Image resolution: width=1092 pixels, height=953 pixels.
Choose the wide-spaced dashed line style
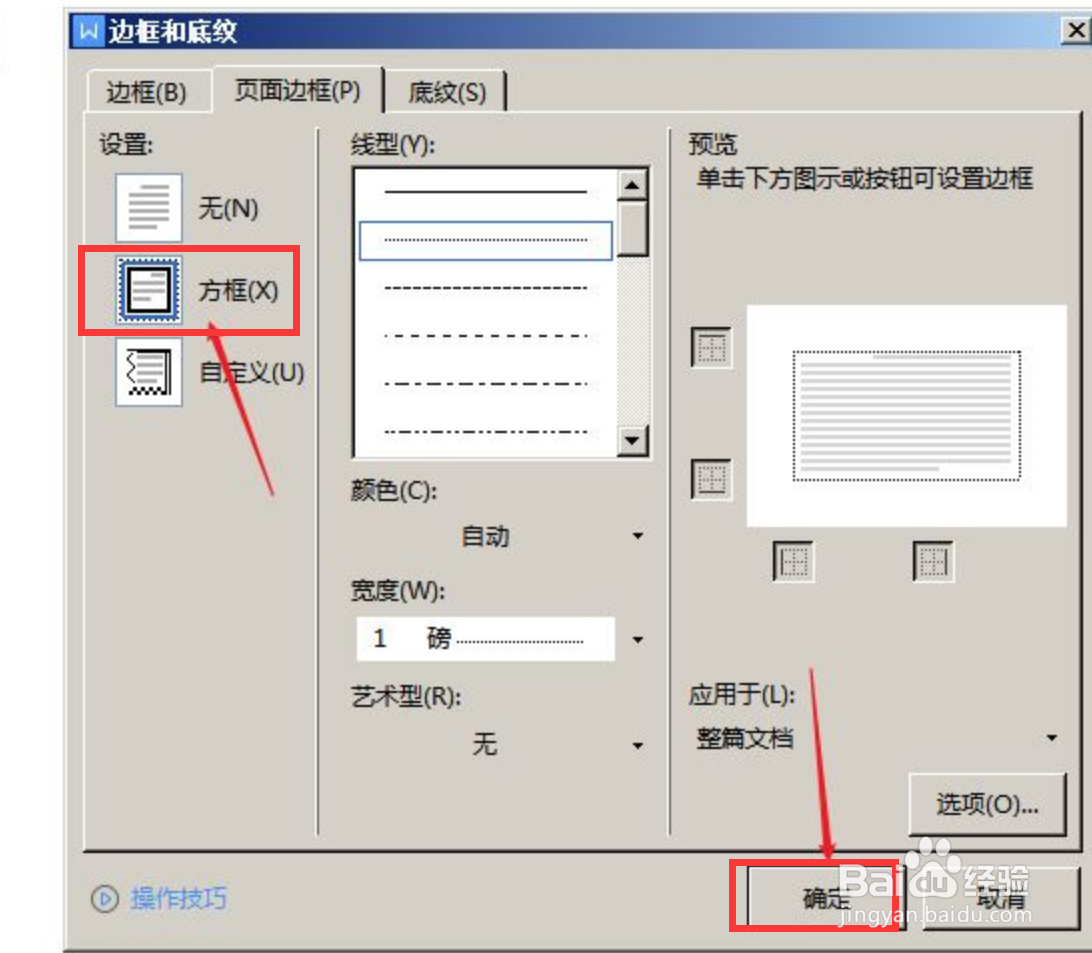486,336
